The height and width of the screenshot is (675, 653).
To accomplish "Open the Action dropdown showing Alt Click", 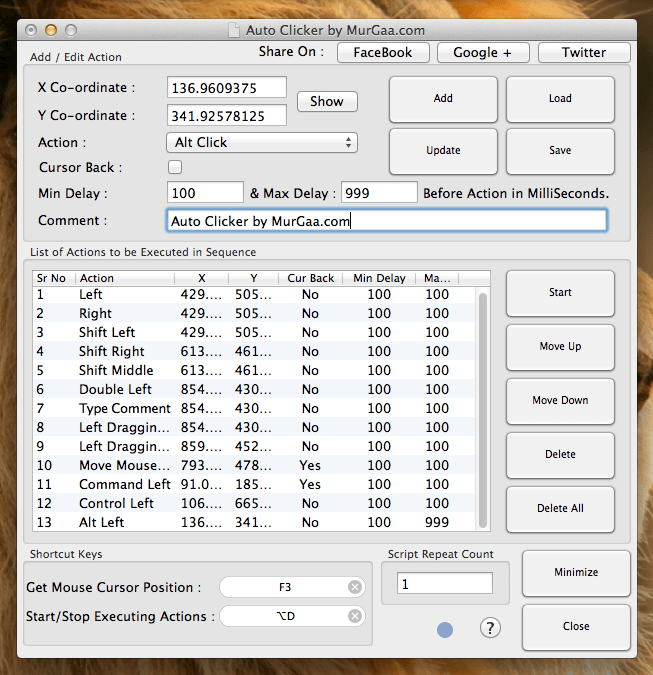I will coord(262,142).
